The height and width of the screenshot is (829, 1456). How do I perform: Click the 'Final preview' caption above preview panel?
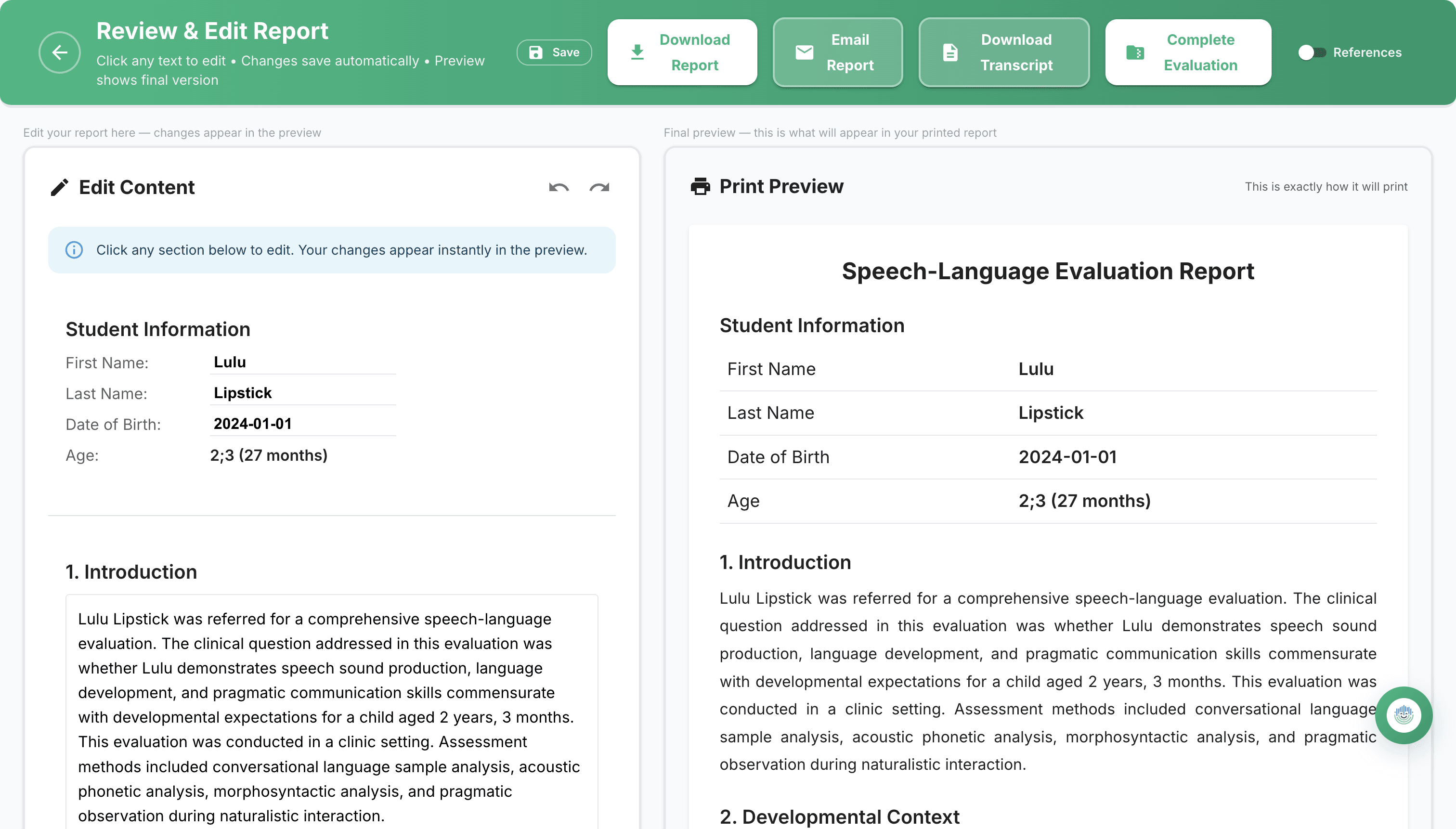830,133
